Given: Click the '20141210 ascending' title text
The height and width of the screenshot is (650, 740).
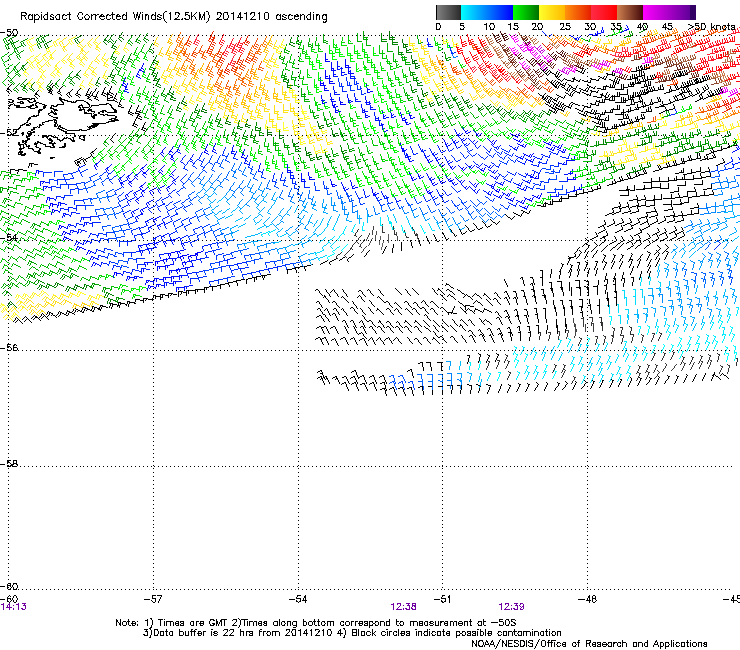Looking at the screenshot, I should point(271,17).
